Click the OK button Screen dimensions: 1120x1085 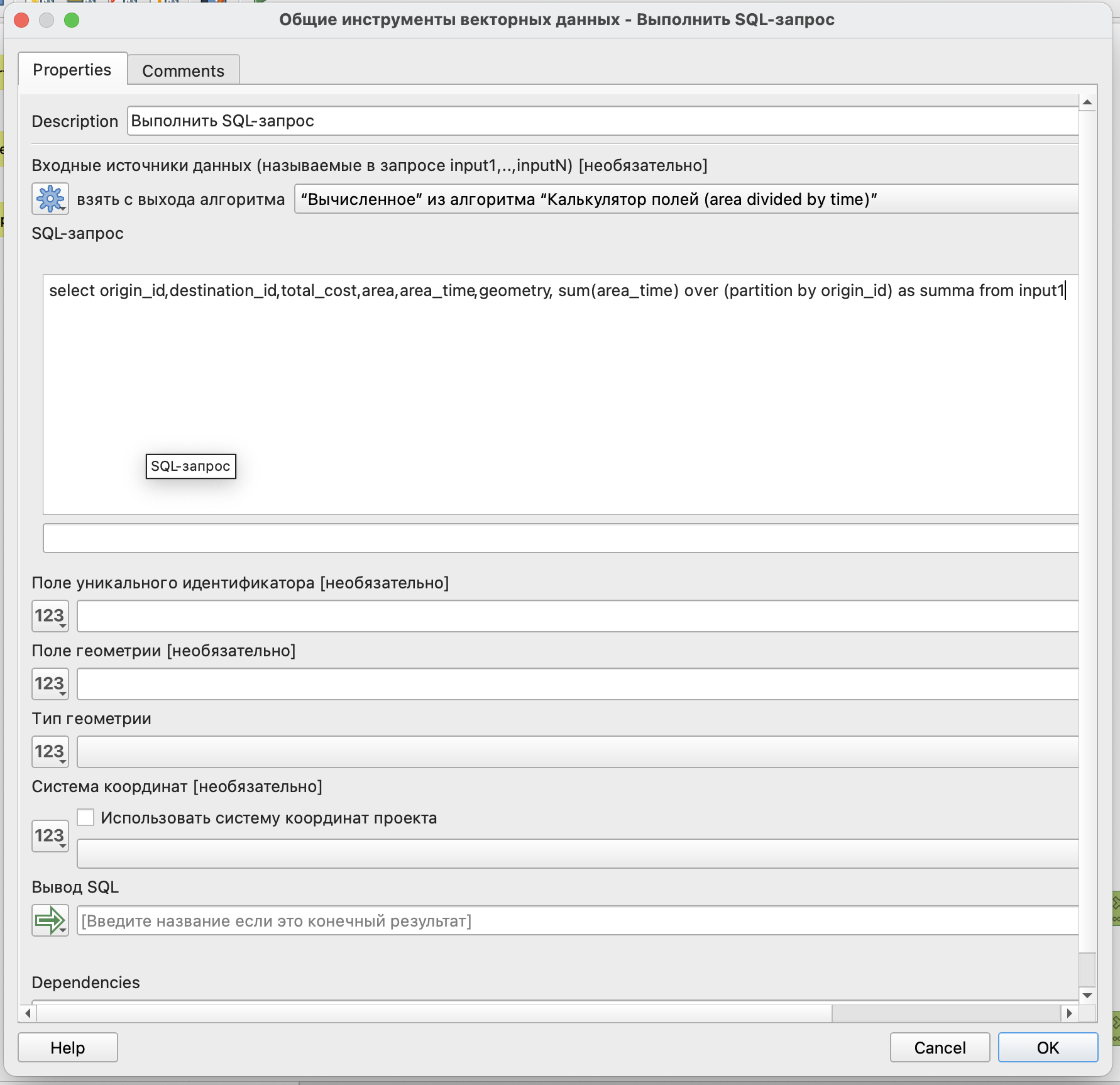(x=1048, y=1047)
